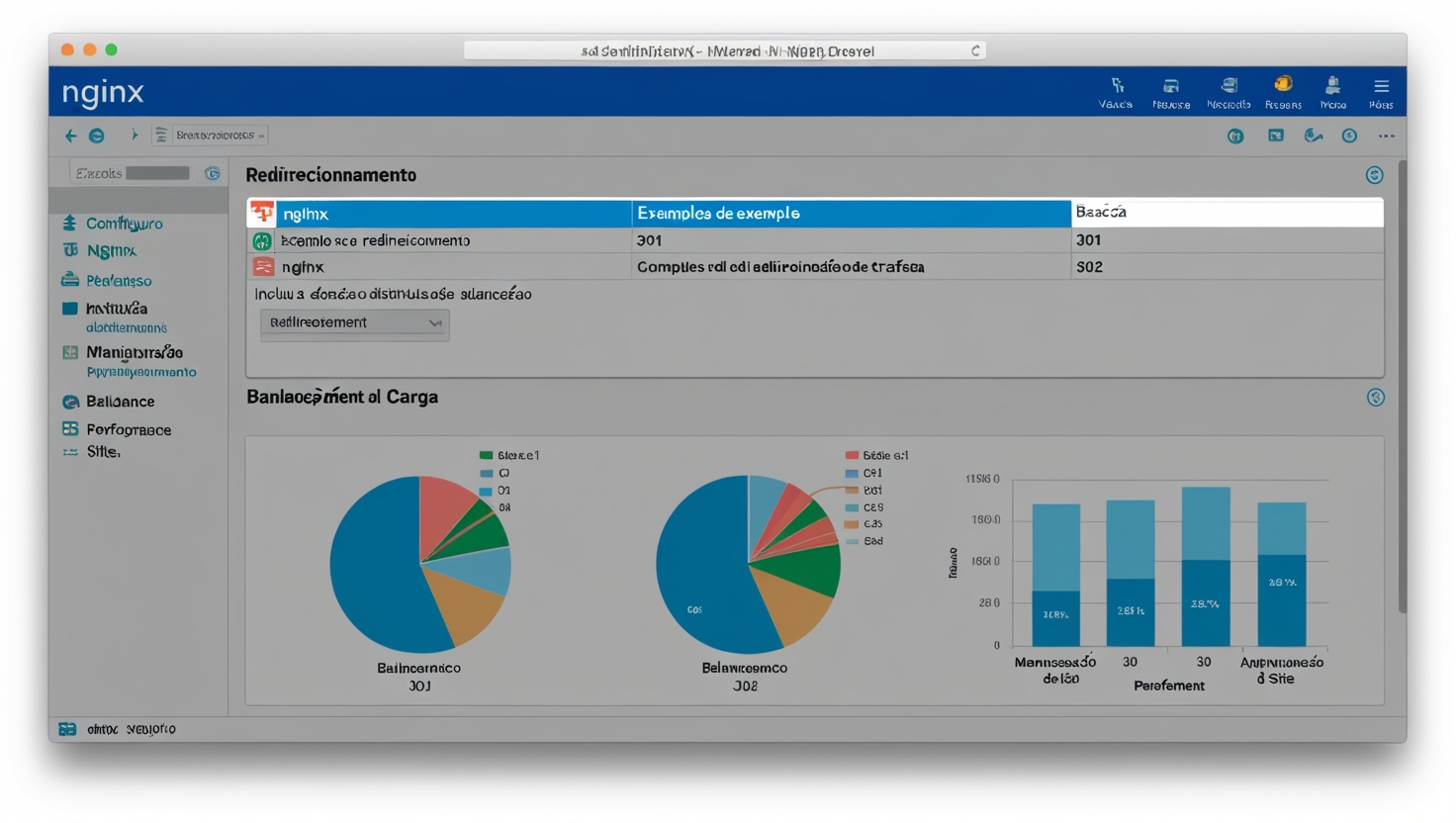Open the Ncno user icon in header

pos(1333,86)
